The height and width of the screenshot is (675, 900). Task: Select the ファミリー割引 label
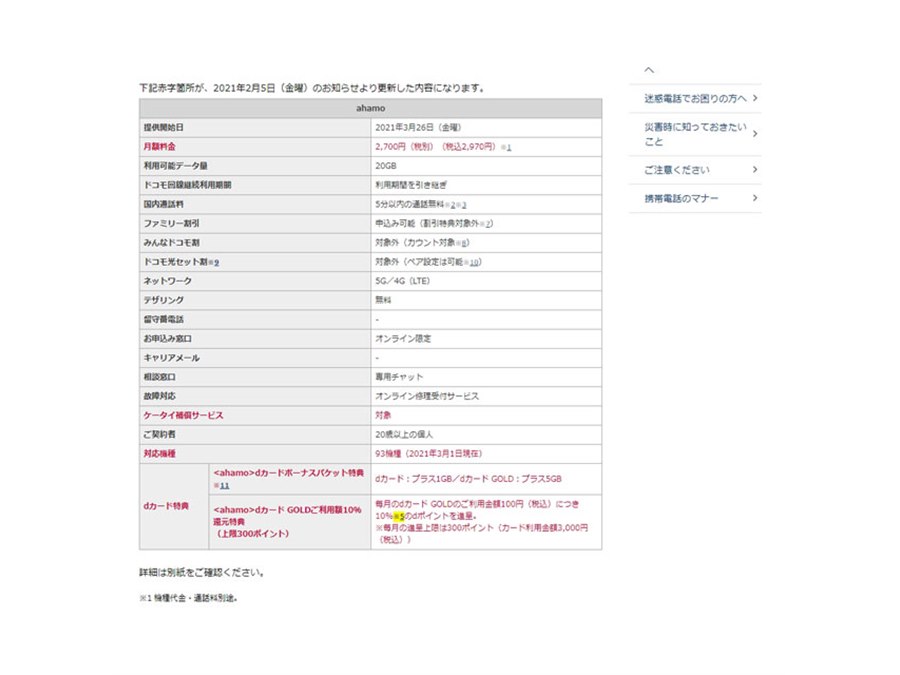[172, 223]
